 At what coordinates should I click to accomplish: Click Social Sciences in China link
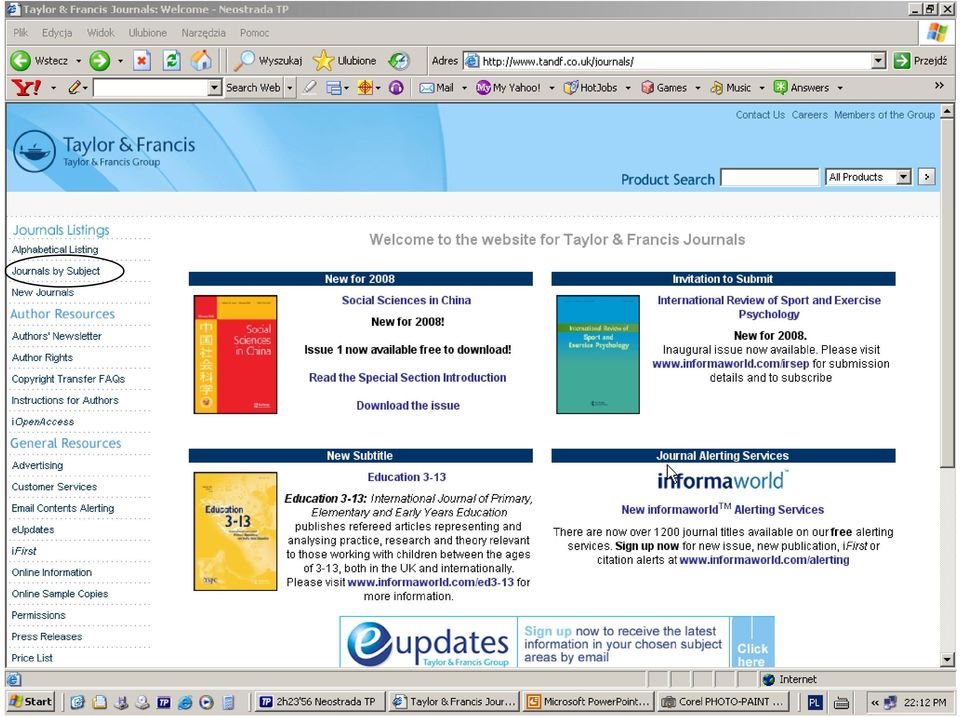tap(407, 300)
